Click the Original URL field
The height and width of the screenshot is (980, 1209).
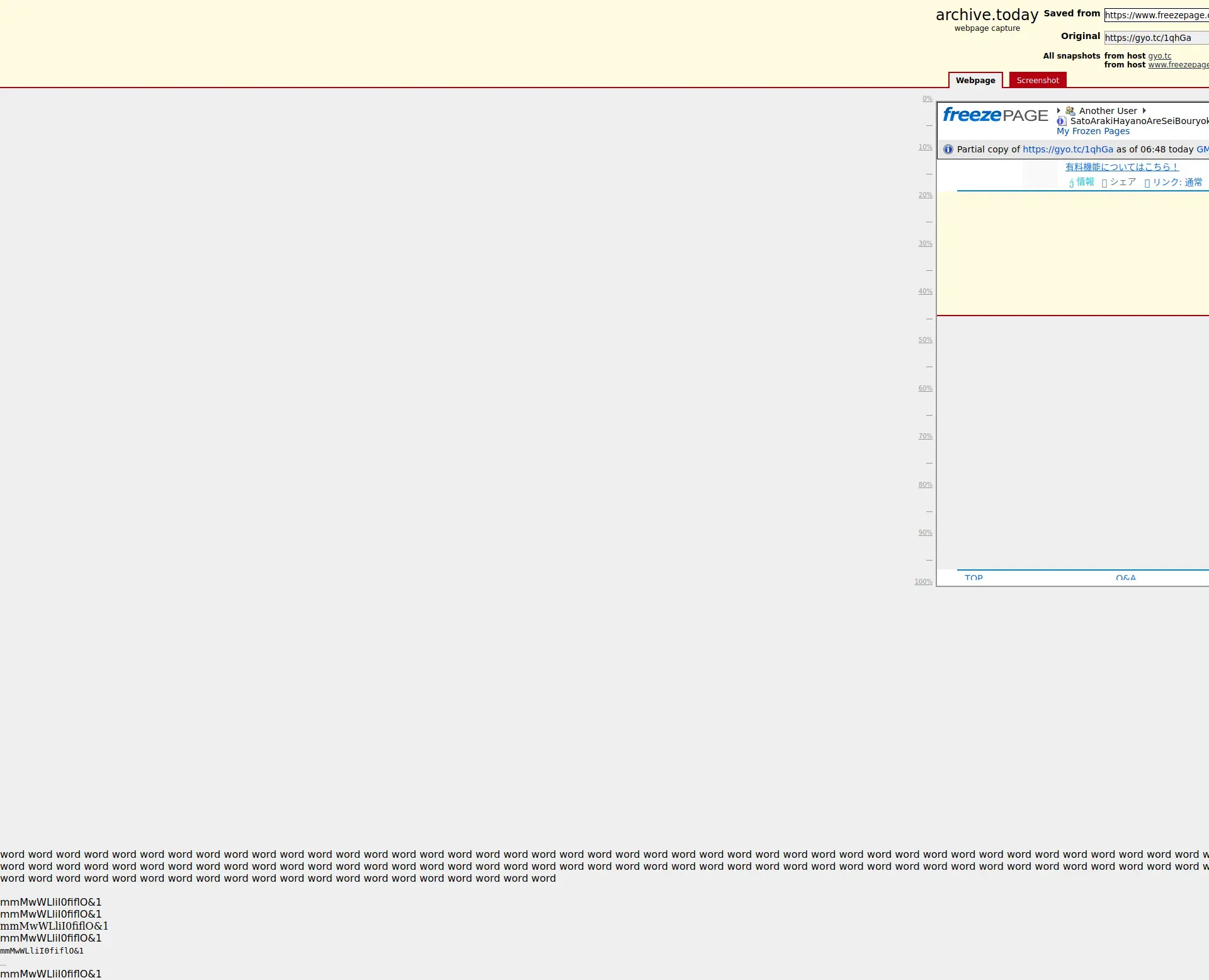1155,38
